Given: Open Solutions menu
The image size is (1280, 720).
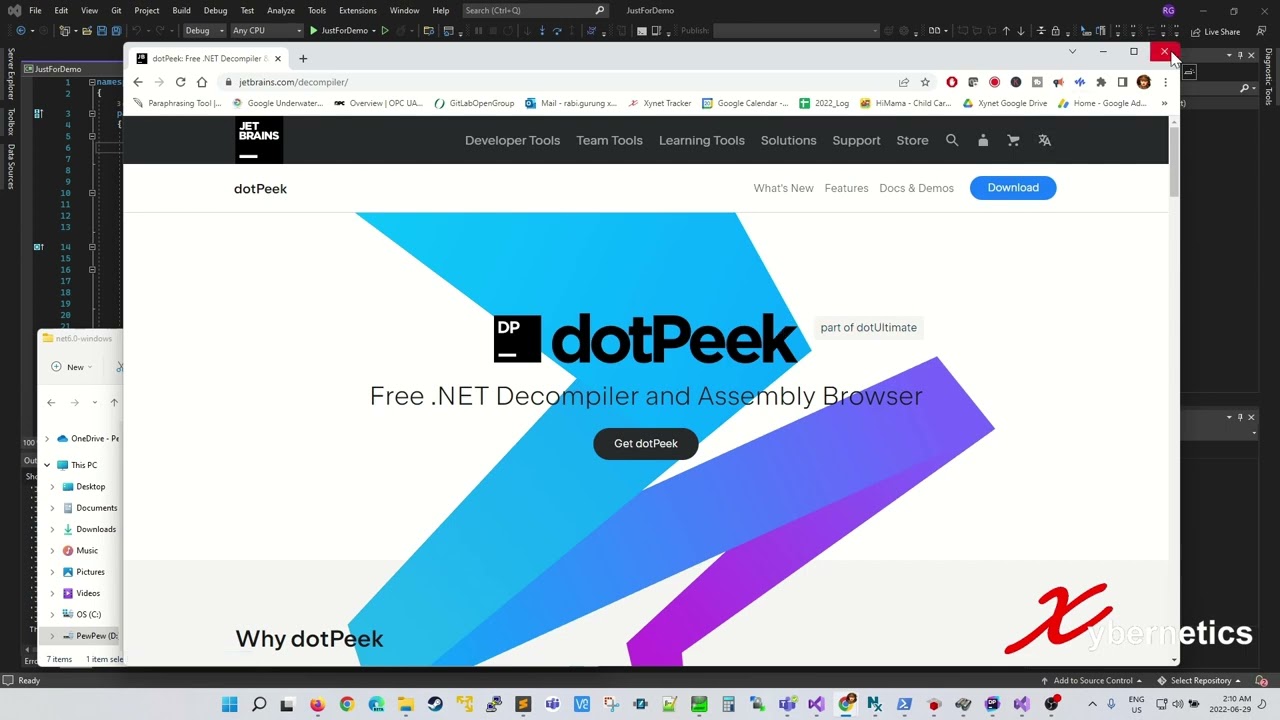Looking at the screenshot, I should tap(788, 140).
